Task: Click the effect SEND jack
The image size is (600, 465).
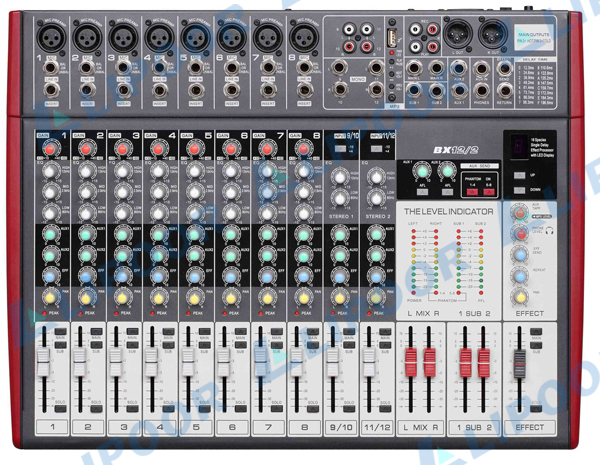Action: pyautogui.click(x=504, y=69)
